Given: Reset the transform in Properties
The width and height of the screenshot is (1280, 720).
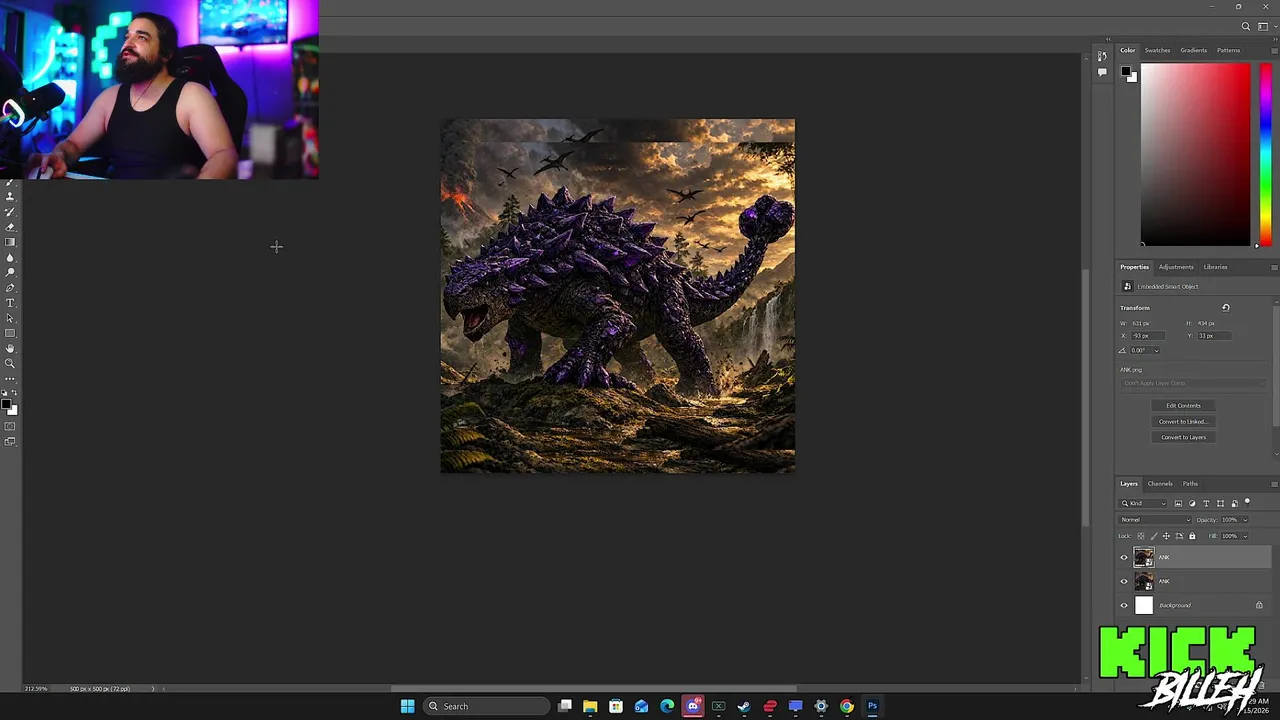Looking at the screenshot, I should (x=1226, y=308).
